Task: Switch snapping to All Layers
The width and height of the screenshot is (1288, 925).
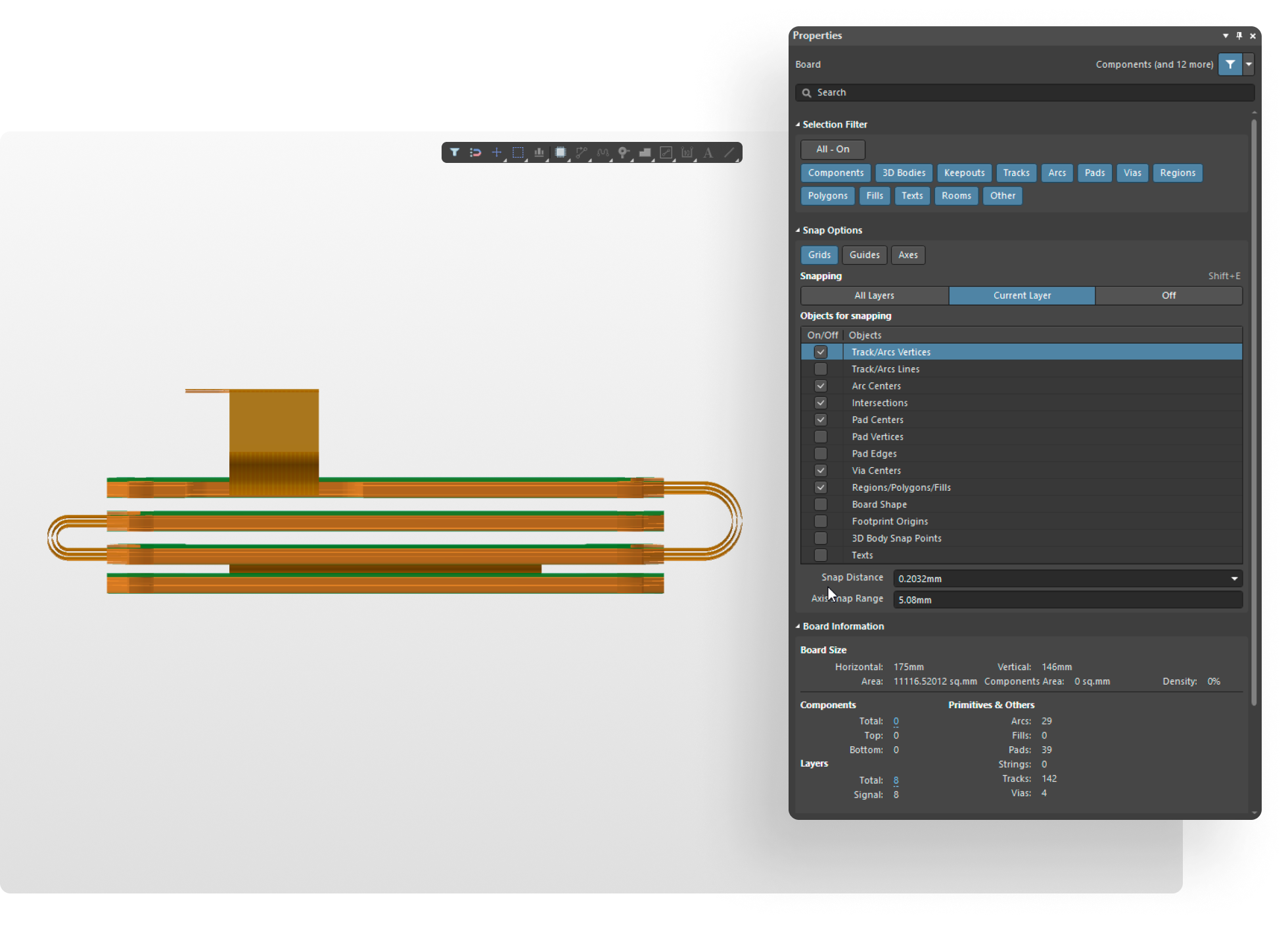Action: click(x=874, y=295)
